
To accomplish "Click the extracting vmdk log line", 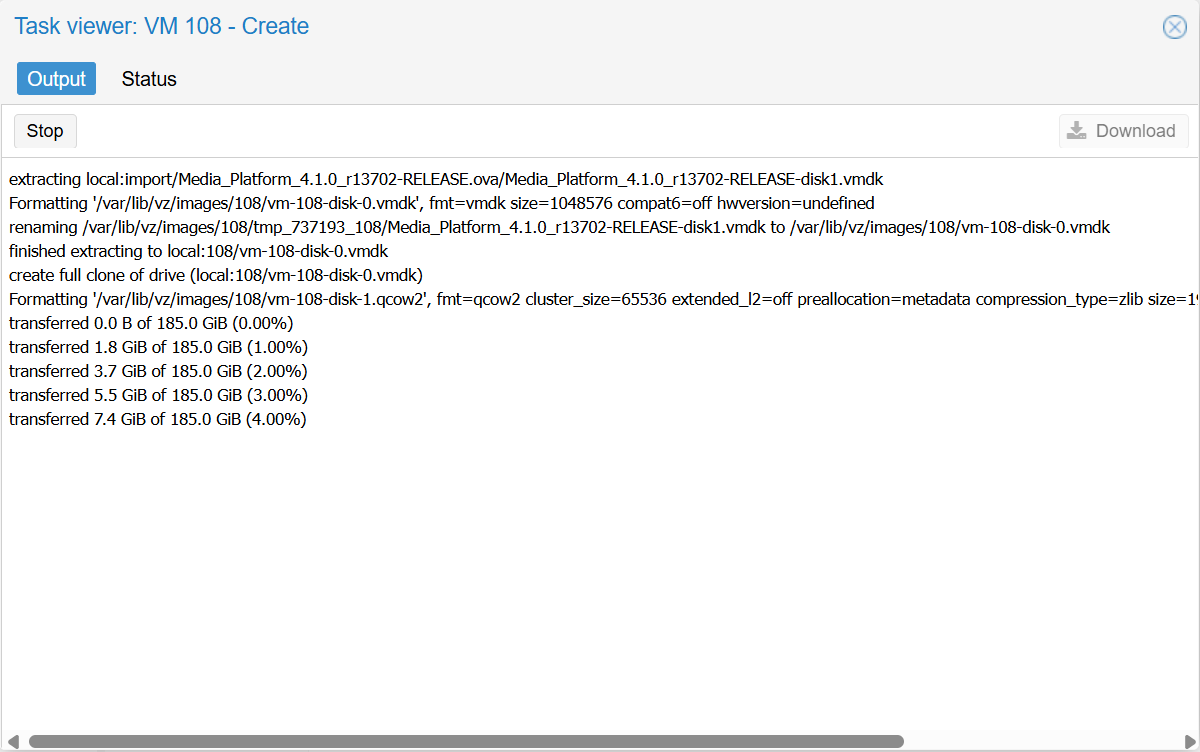I will click(445, 179).
